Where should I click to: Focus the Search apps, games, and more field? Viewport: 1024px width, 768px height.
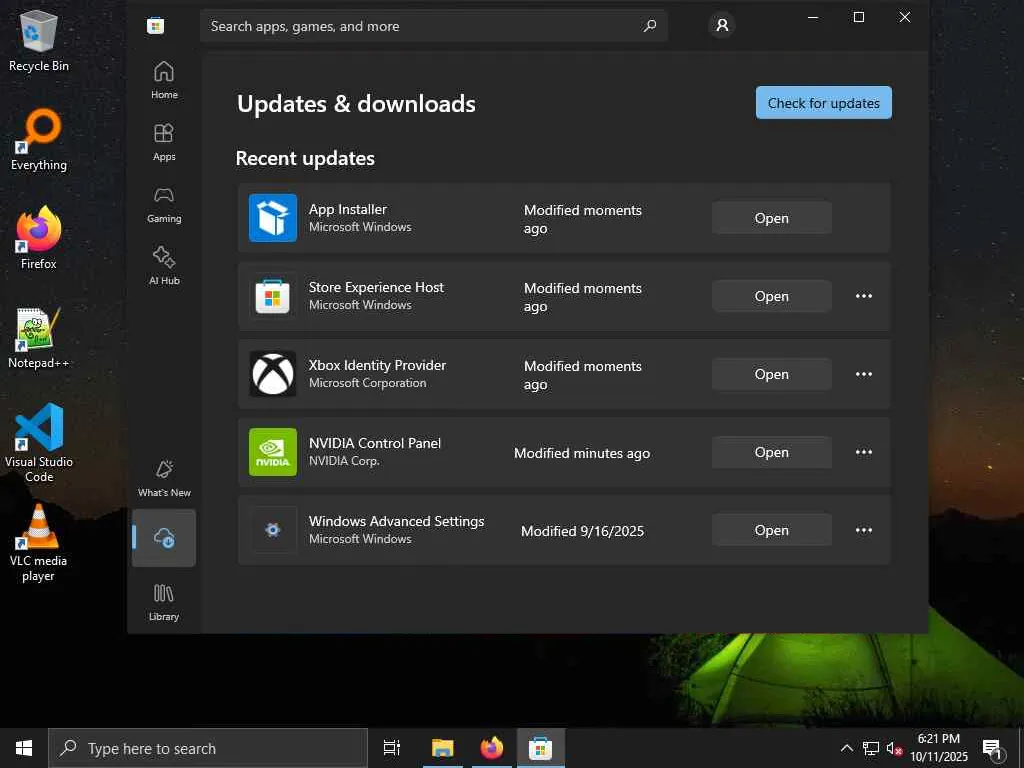point(434,26)
